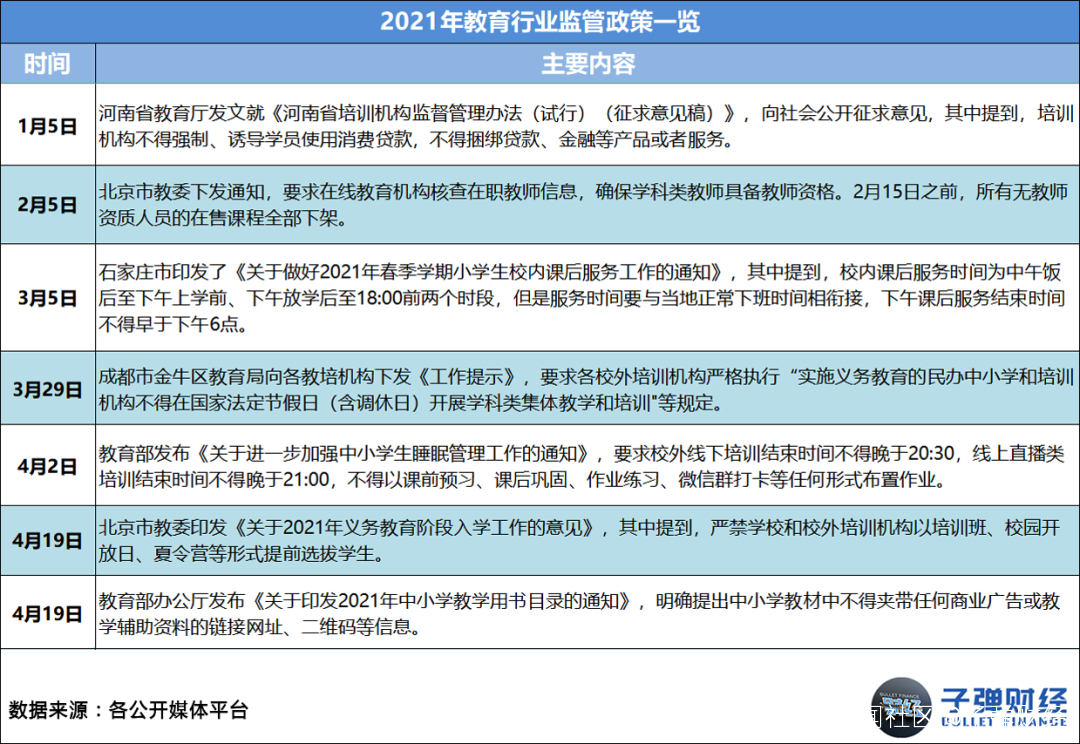Click the 数据来源：各公开媒体平台 footnote

tap(128, 710)
